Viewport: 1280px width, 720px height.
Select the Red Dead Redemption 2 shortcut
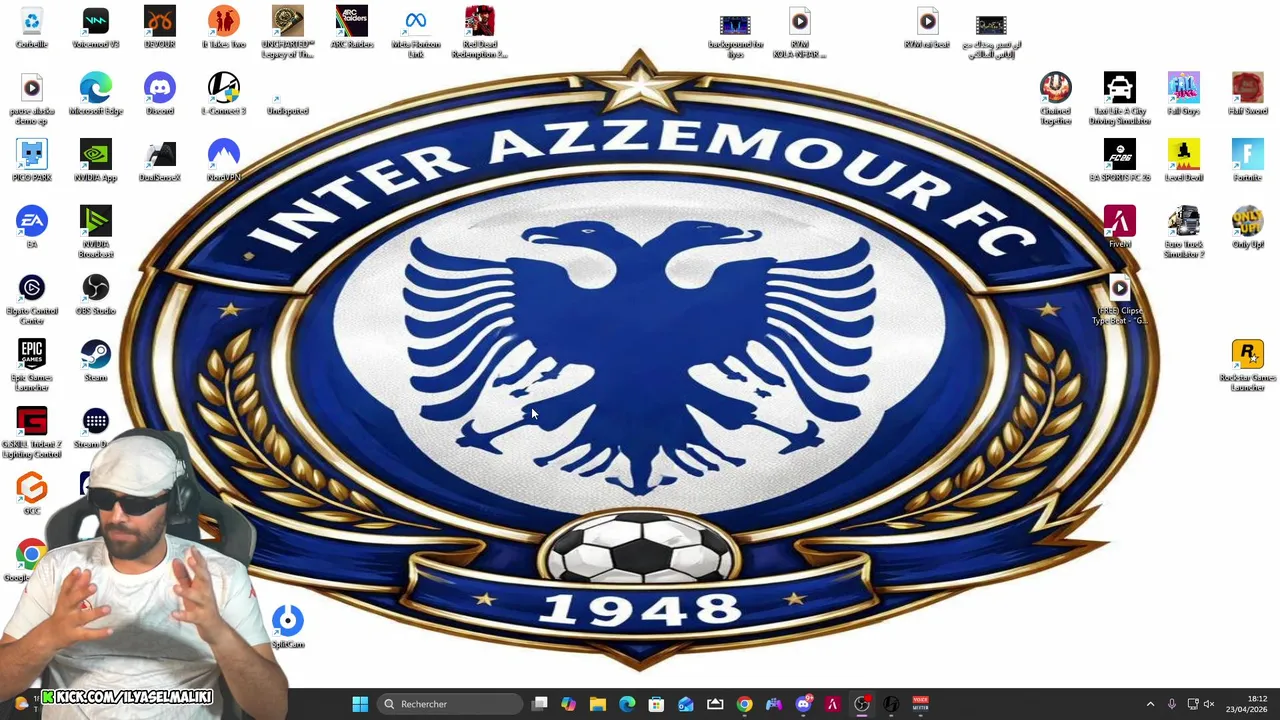(480, 32)
